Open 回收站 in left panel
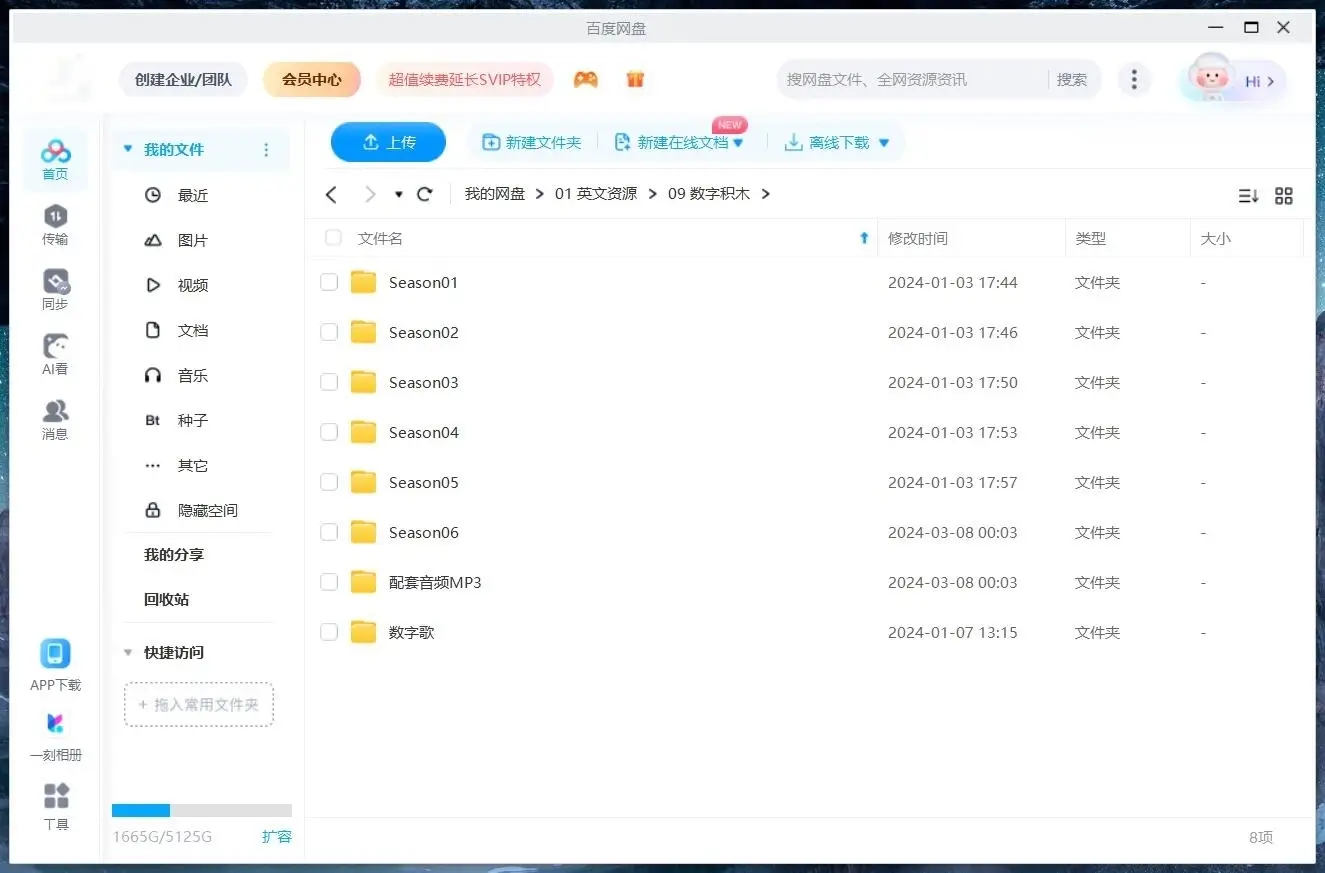Image resolution: width=1325 pixels, height=873 pixels. pyautogui.click(x=166, y=600)
